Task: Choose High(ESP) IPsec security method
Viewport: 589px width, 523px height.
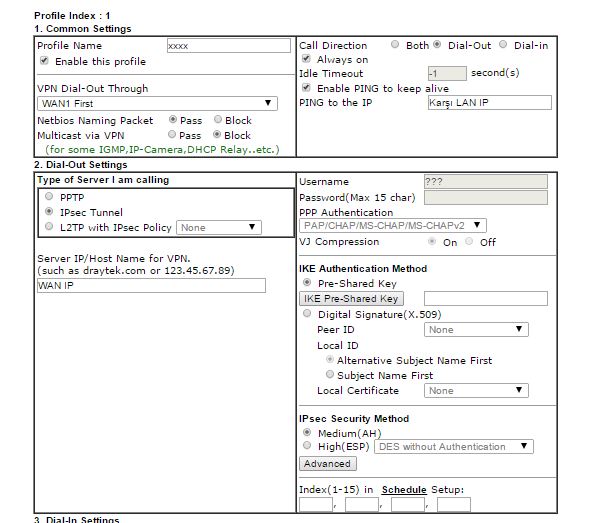Action: [307, 445]
